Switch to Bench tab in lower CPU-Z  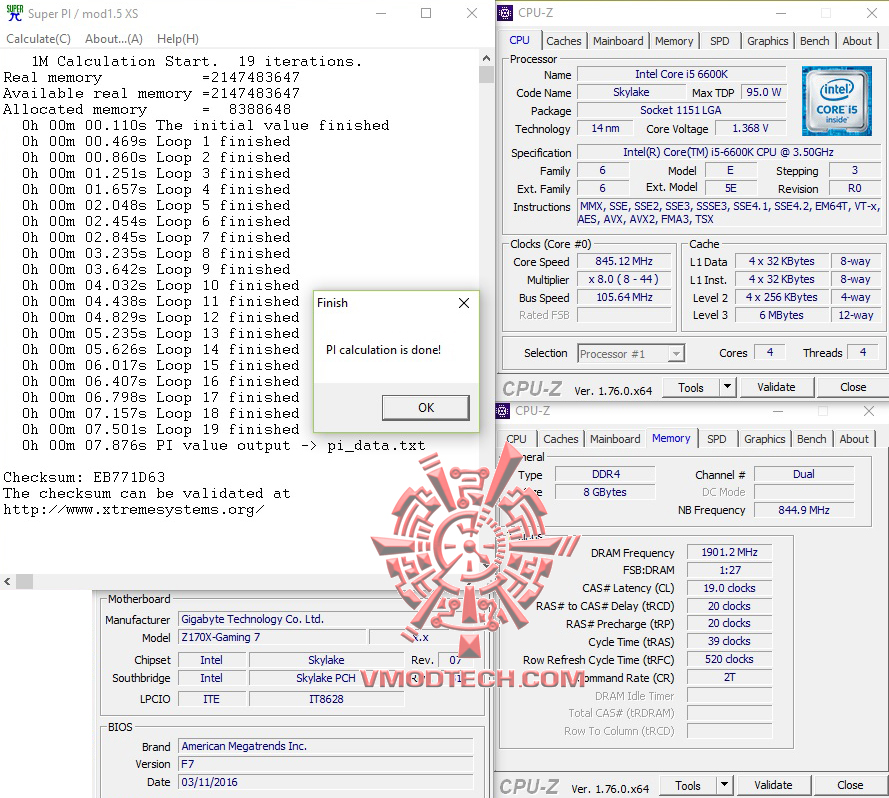tap(811, 439)
